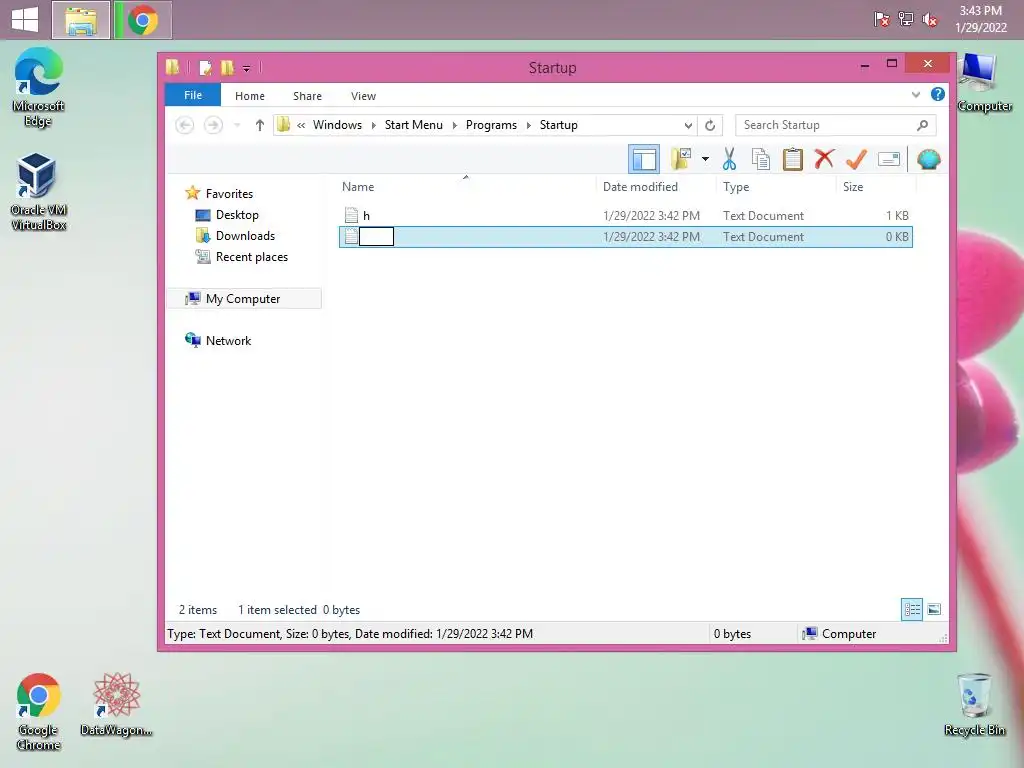This screenshot has width=1024, height=768.
Task: Click the Forward navigation arrow
Action: (213, 125)
